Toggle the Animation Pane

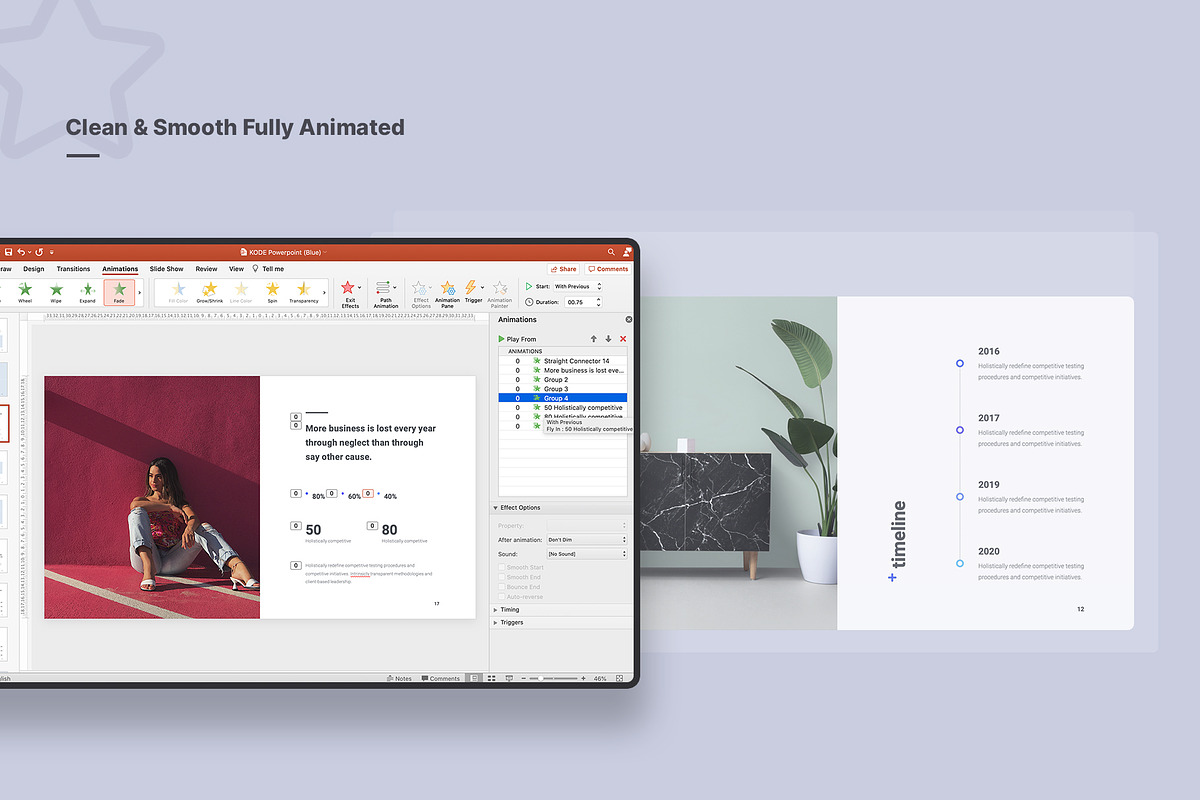coord(447,294)
